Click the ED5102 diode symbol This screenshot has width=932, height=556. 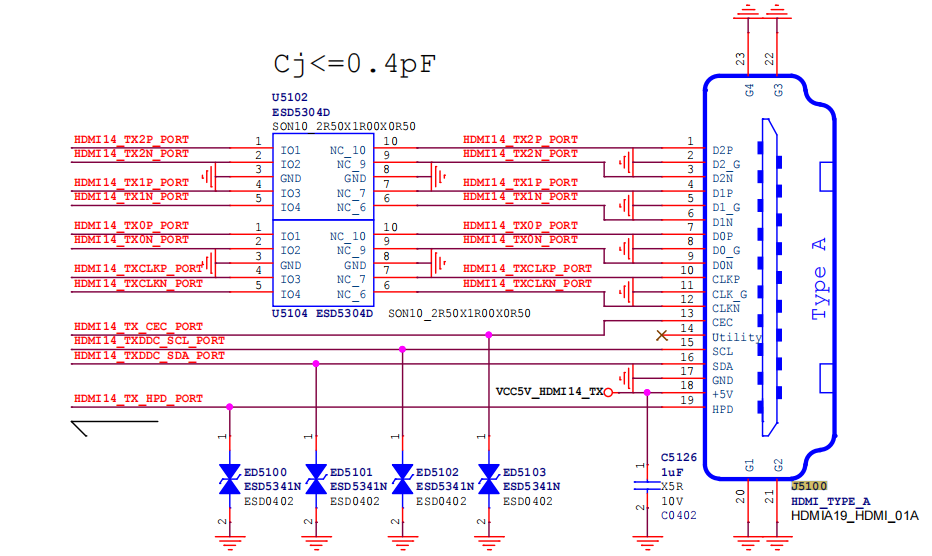click(402, 479)
